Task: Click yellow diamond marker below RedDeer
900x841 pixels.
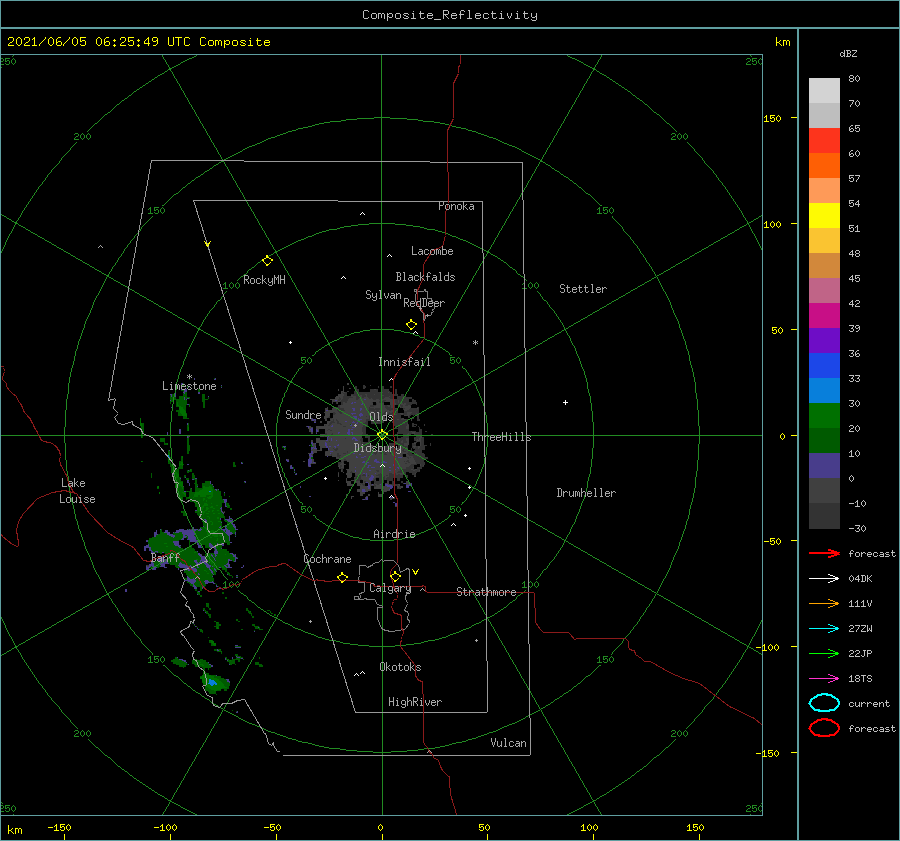Action: (412, 325)
